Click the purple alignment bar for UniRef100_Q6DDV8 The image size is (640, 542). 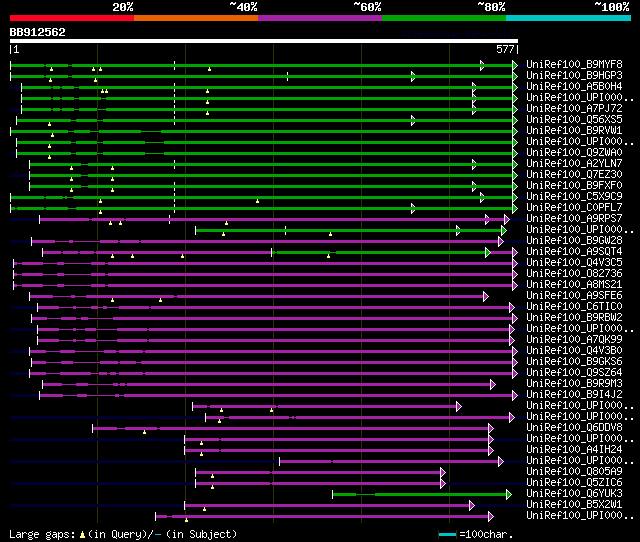[293, 429]
